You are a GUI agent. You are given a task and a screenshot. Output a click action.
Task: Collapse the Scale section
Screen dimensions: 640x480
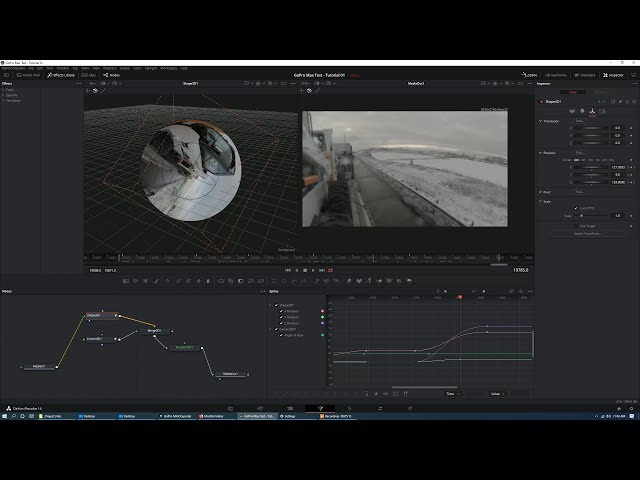(540, 202)
